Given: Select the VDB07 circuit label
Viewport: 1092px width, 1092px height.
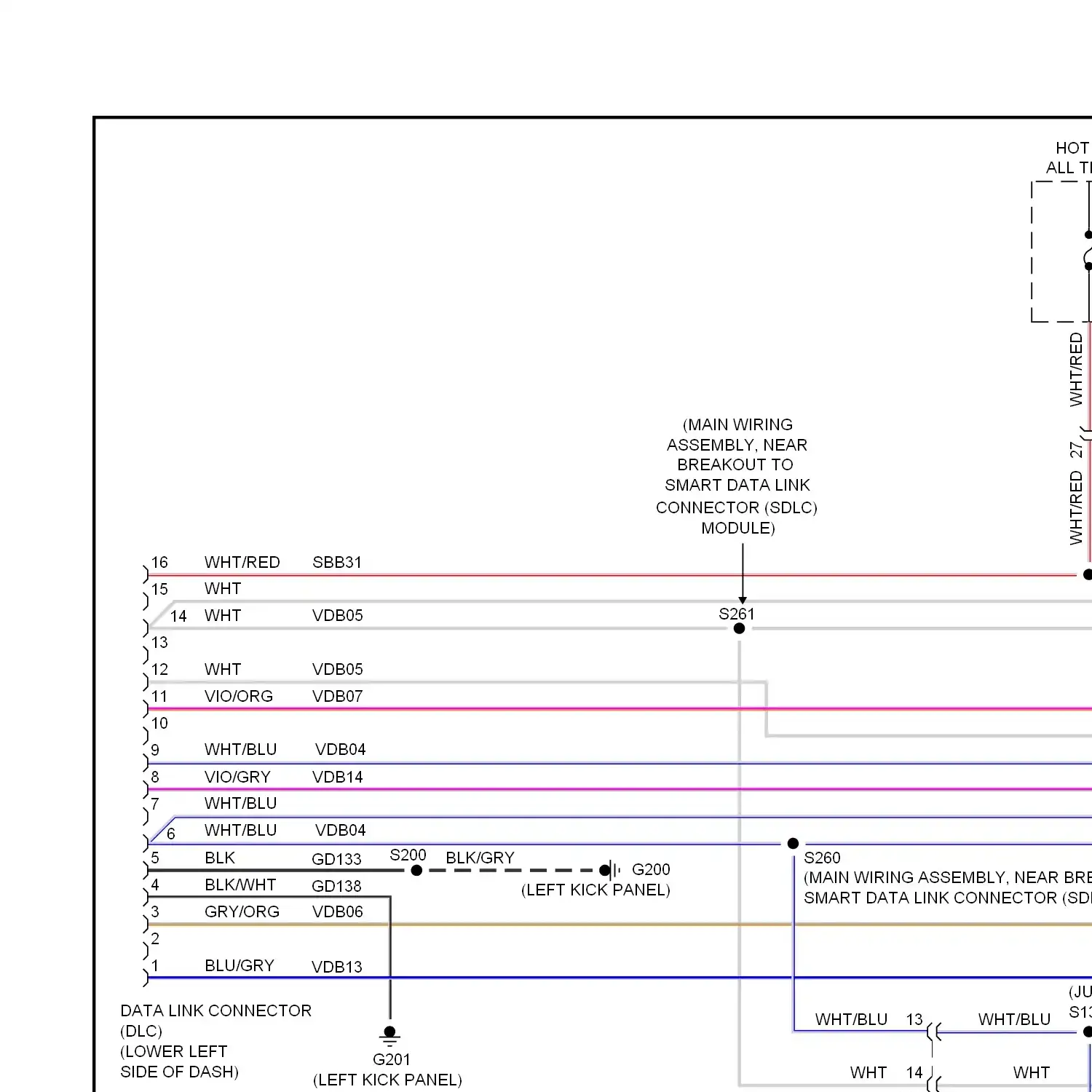Looking at the screenshot, I should [x=338, y=696].
